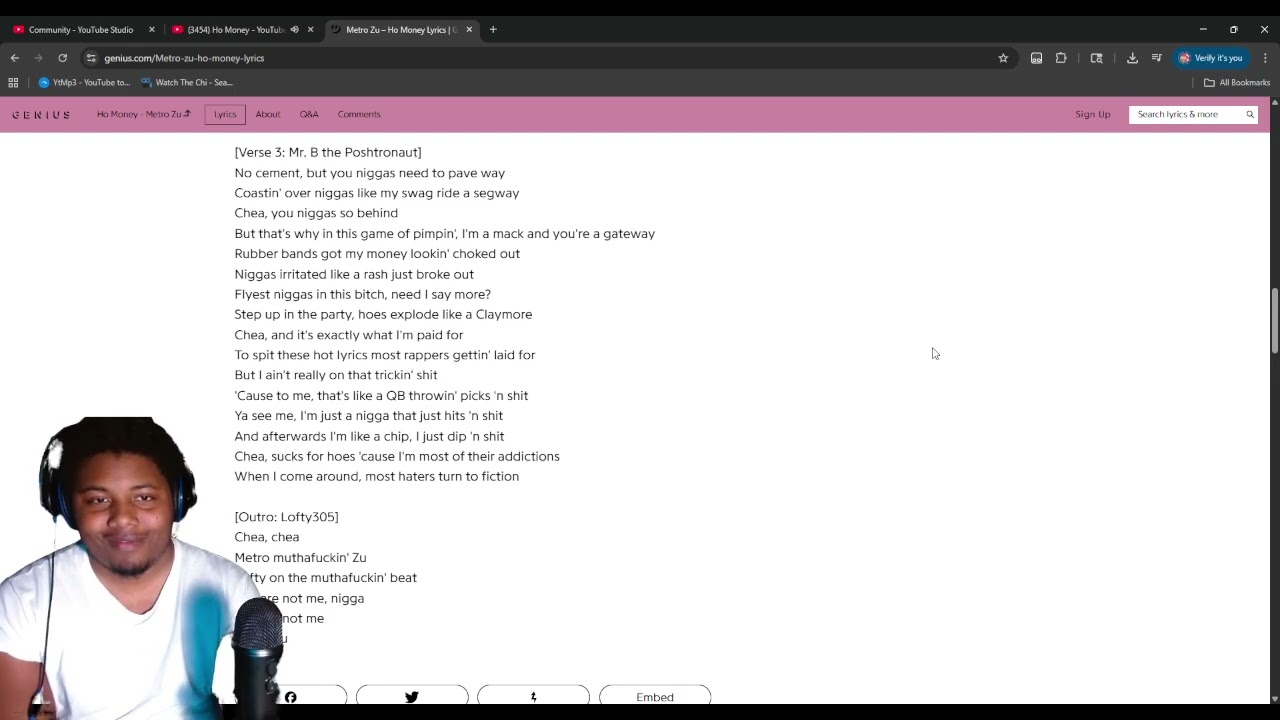Open the About section tab

click(x=268, y=114)
